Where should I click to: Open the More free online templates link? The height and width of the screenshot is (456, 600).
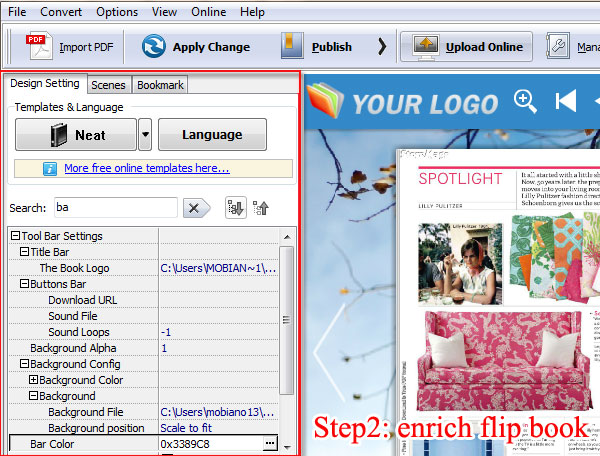[x=146, y=168]
